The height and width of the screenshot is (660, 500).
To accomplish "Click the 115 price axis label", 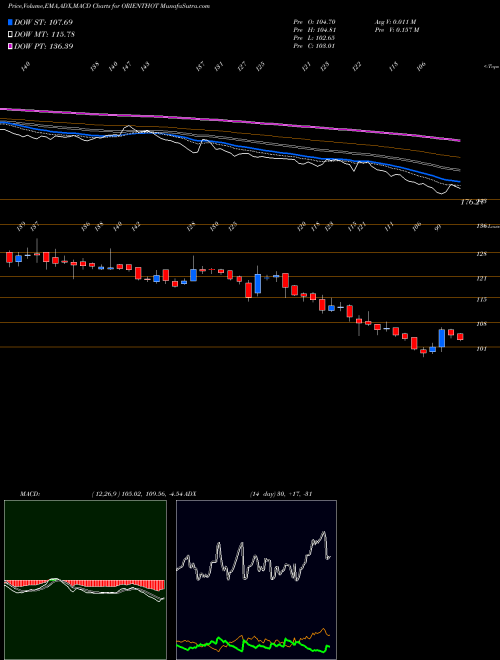I will coord(482,300).
